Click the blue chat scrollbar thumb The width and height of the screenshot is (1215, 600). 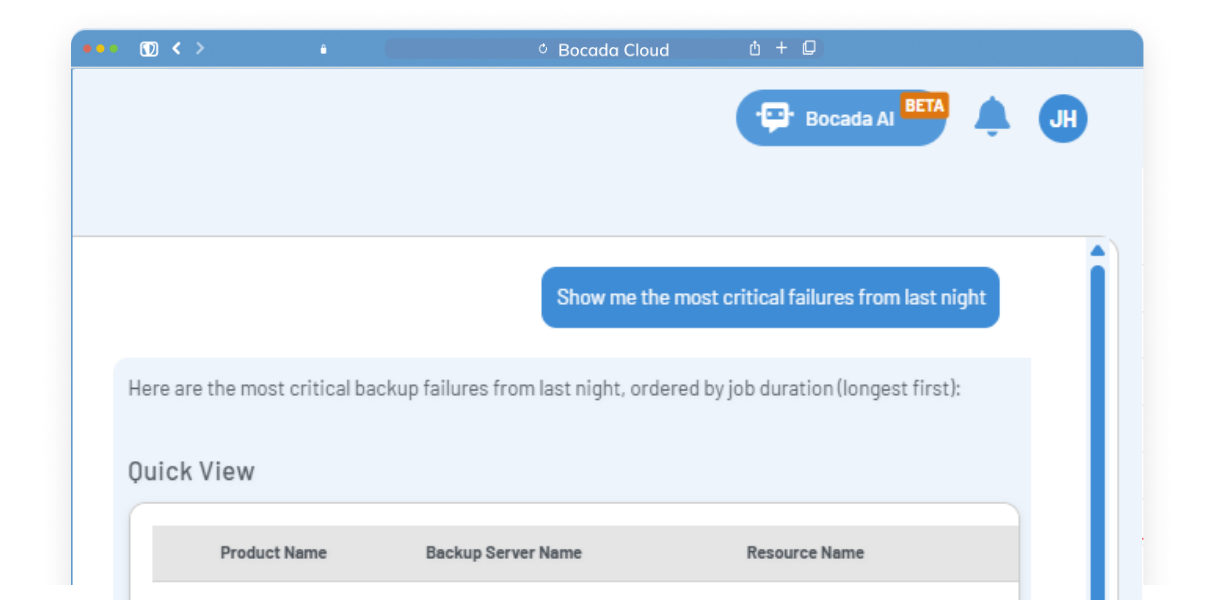1097,420
